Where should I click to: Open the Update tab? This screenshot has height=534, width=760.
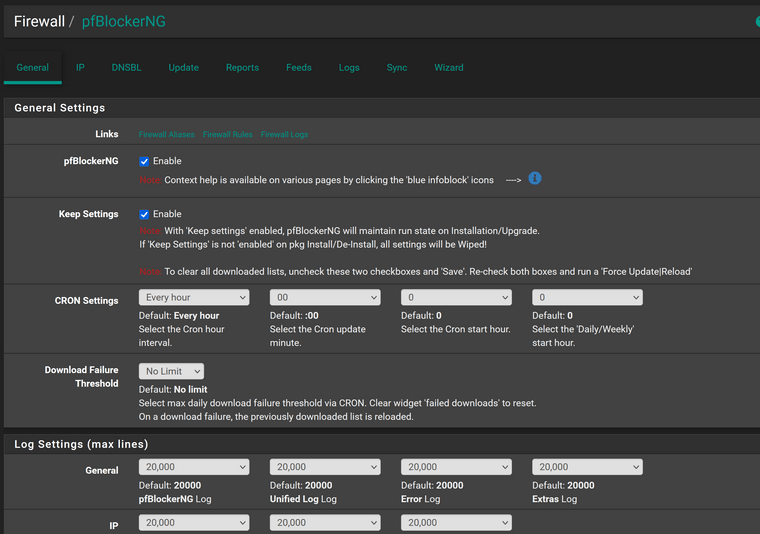coord(184,67)
